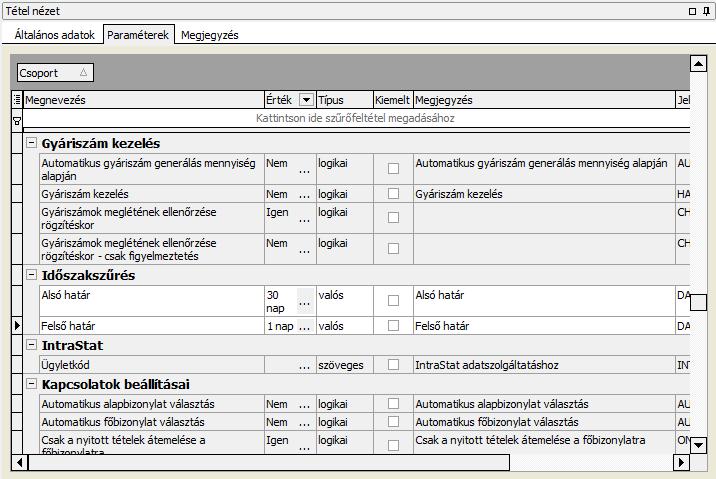Click the 'IntraStat adatszolgáltatáshoz' note cell
This screenshot has width=716, height=479.
[x=544, y=365]
